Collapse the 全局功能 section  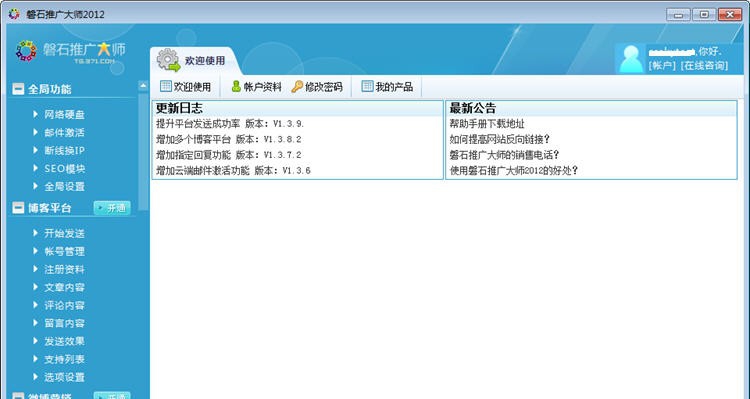click(x=18, y=89)
